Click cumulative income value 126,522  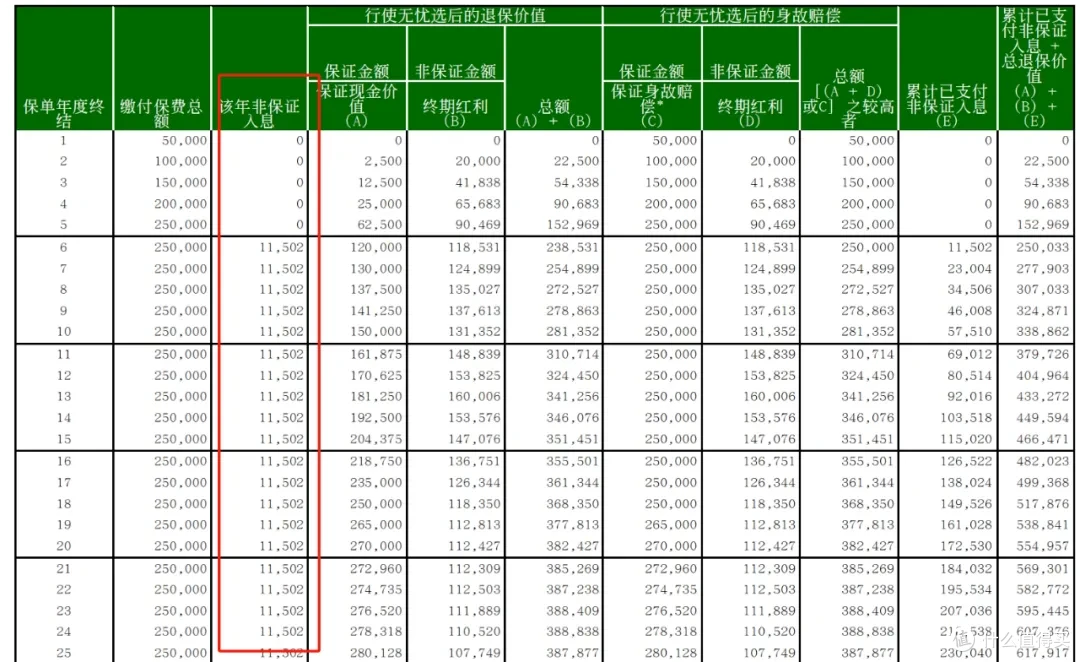[x=966, y=461]
